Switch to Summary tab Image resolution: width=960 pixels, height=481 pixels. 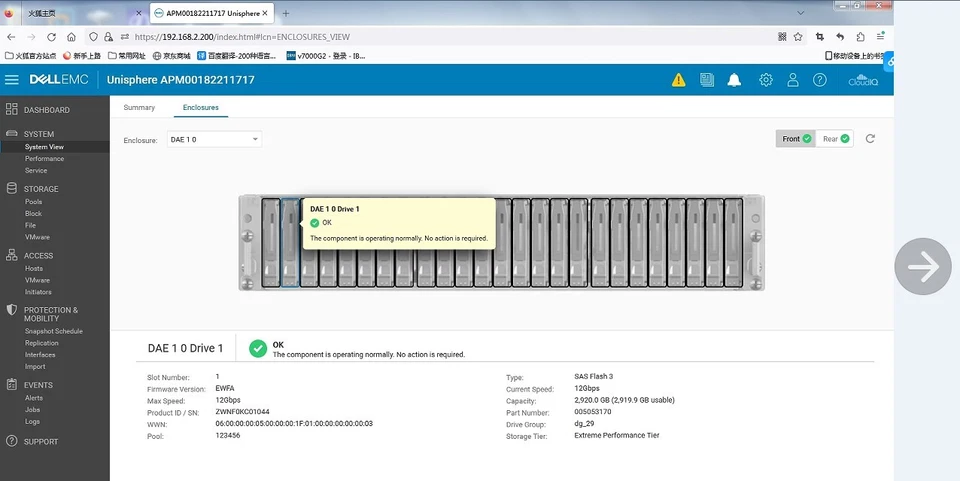(139, 107)
